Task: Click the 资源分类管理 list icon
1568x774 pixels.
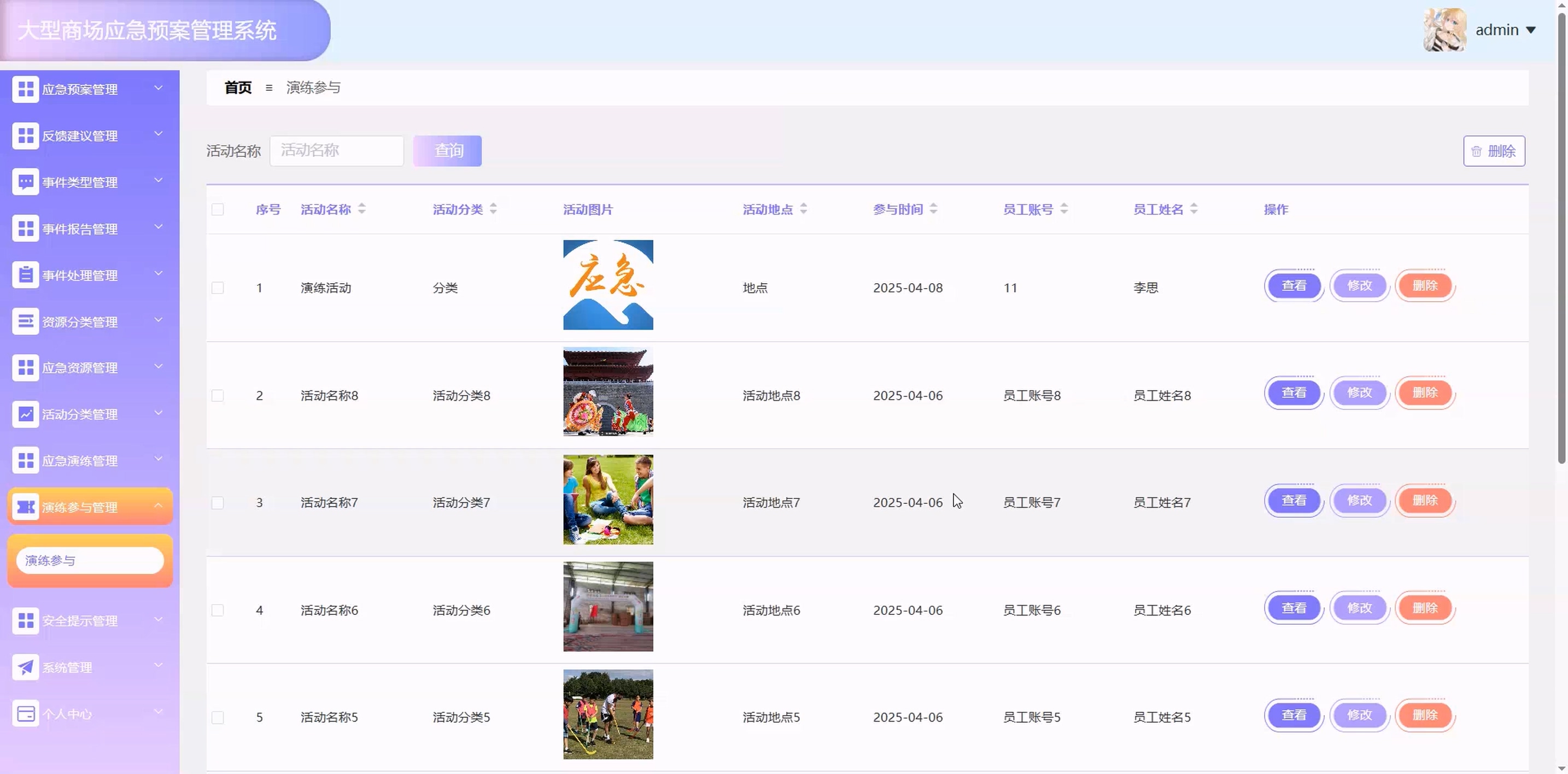Action: click(x=26, y=321)
